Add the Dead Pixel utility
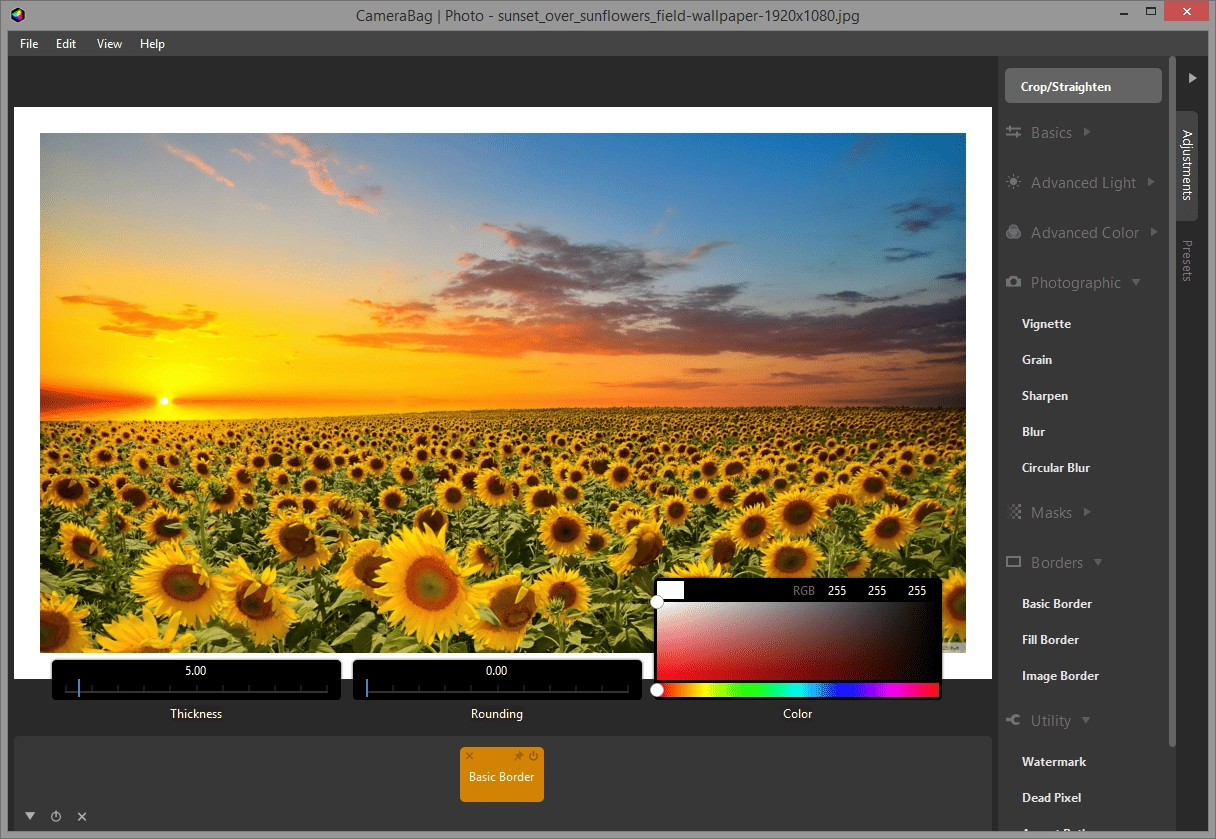1216x839 pixels. pyautogui.click(x=1051, y=798)
